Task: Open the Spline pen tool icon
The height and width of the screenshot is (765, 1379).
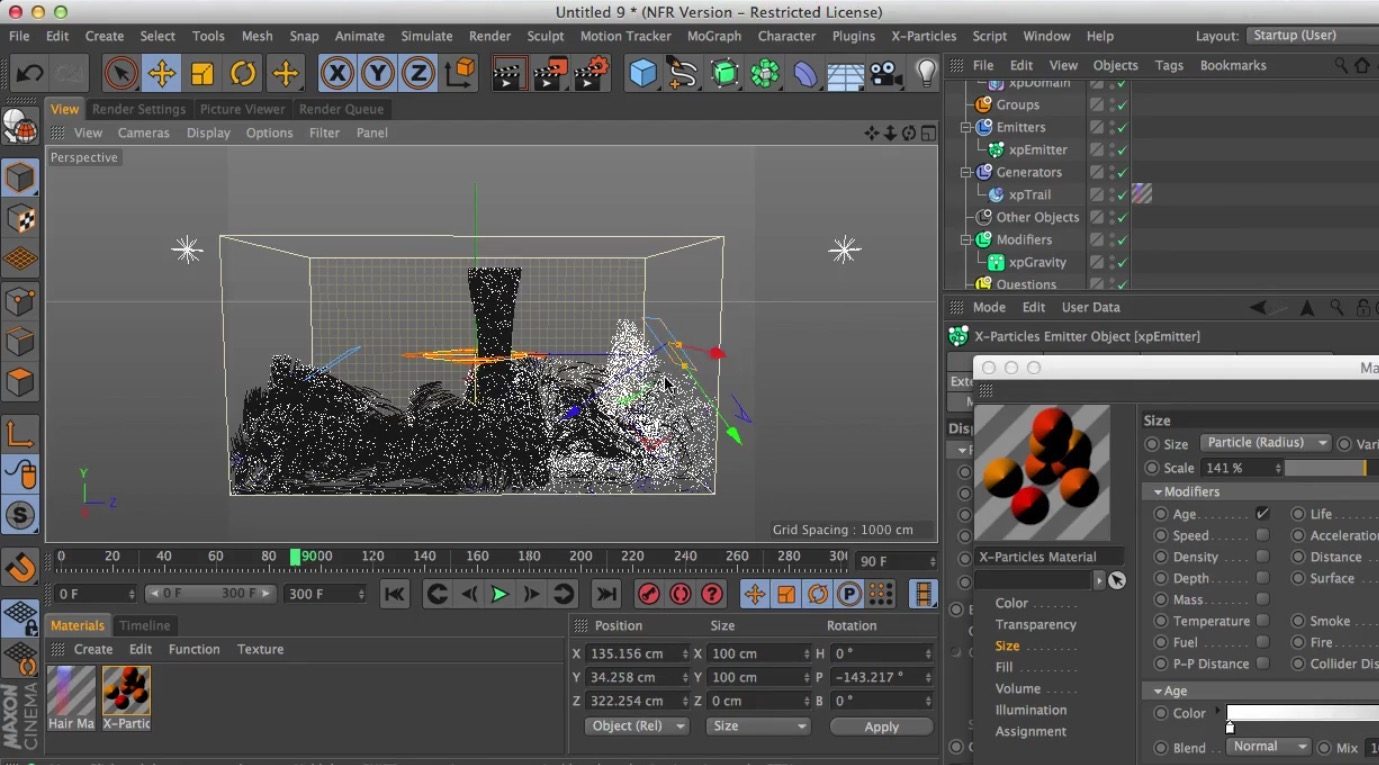Action: [x=683, y=73]
